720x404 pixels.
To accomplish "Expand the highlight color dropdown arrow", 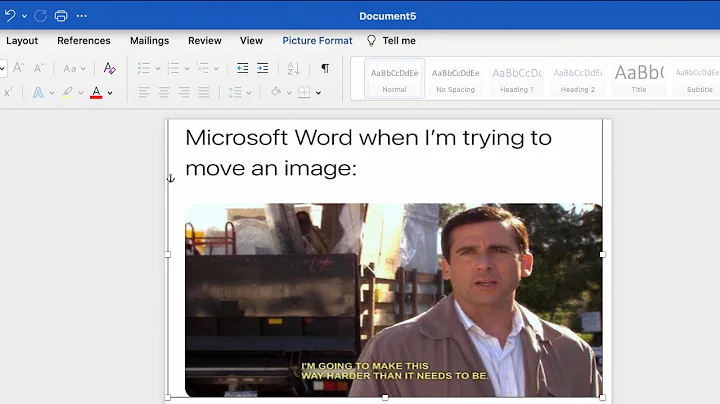I will pos(81,93).
